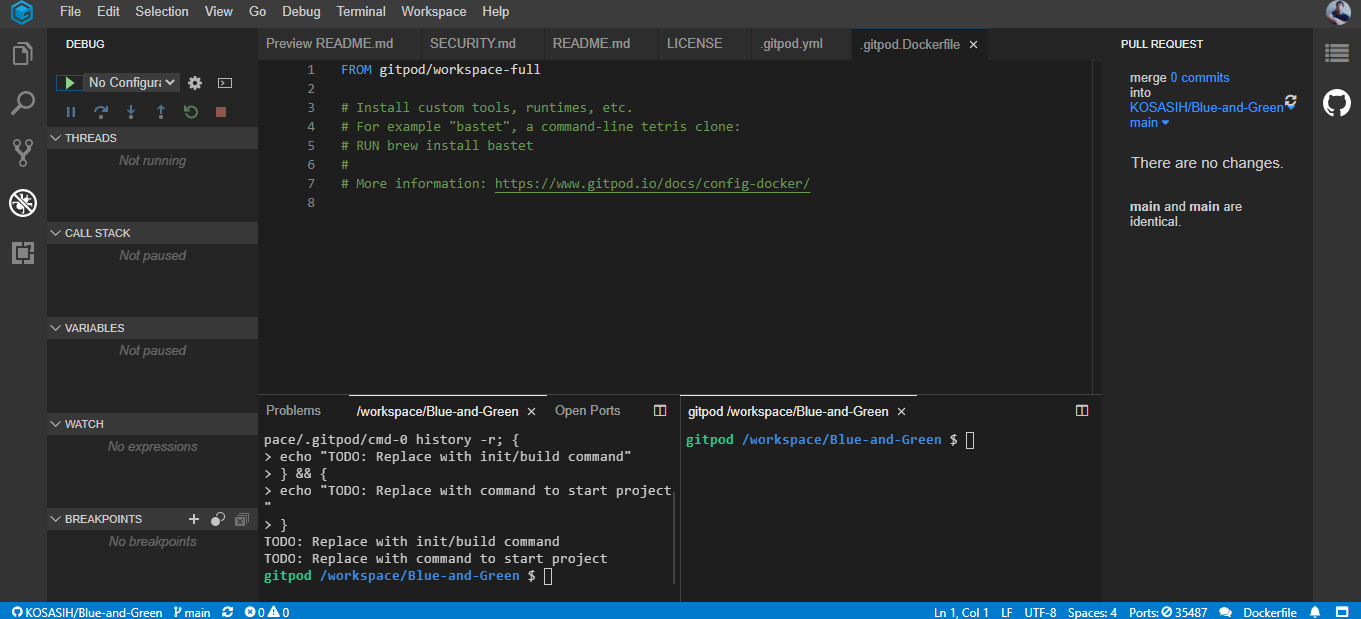
Task: Open the Help menu
Action: coord(496,12)
